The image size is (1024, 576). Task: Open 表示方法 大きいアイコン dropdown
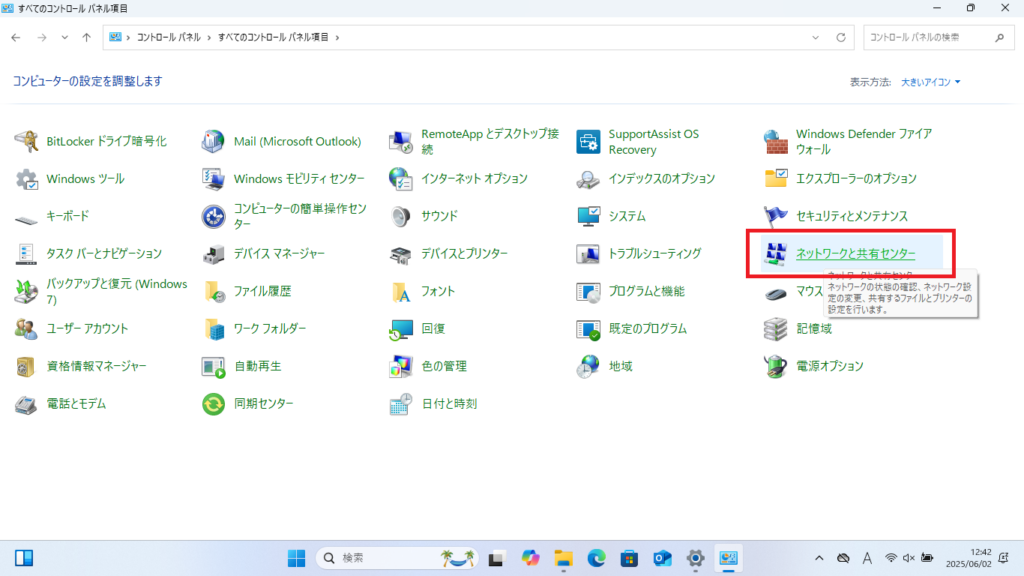tap(931, 82)
